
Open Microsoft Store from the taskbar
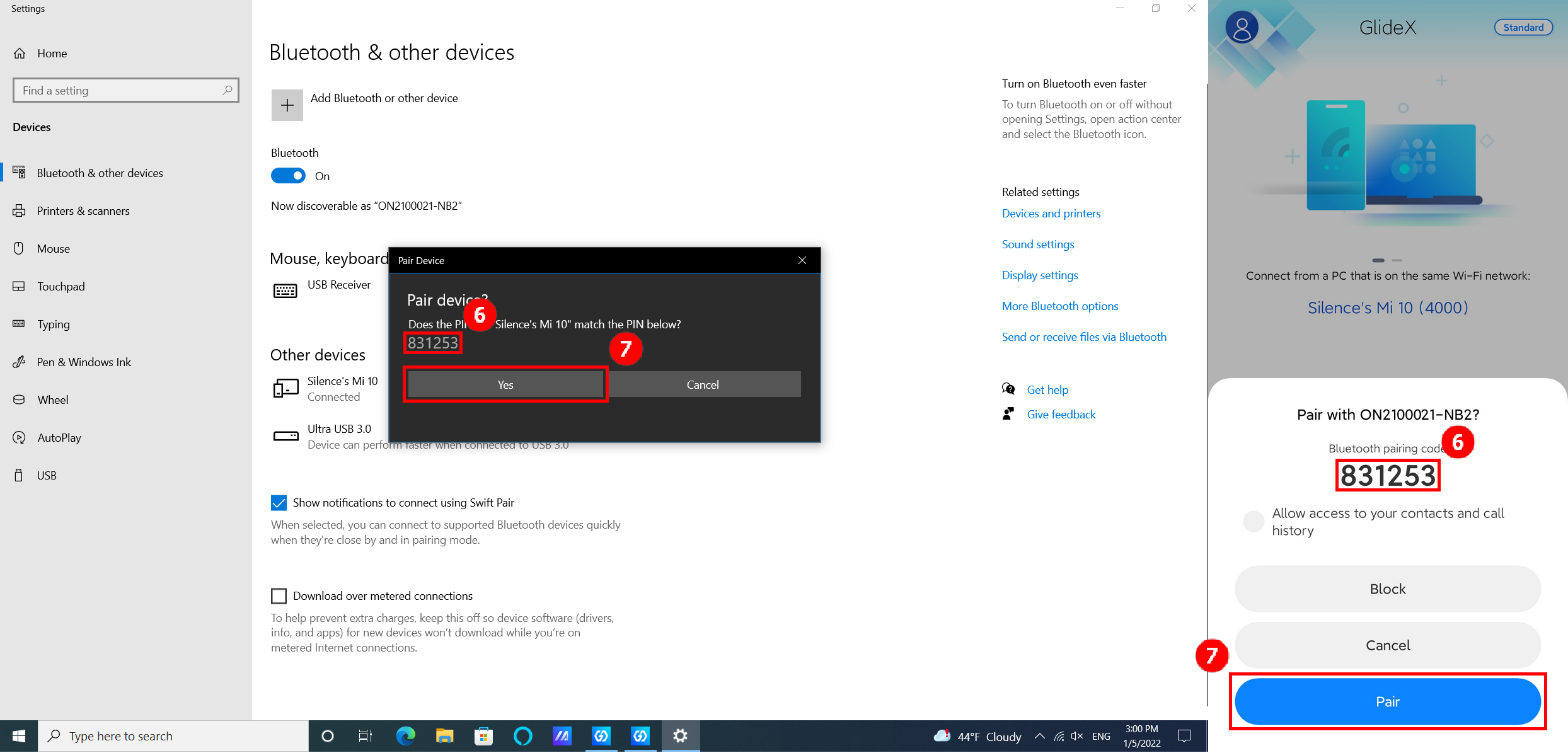[x=483, y=736]
